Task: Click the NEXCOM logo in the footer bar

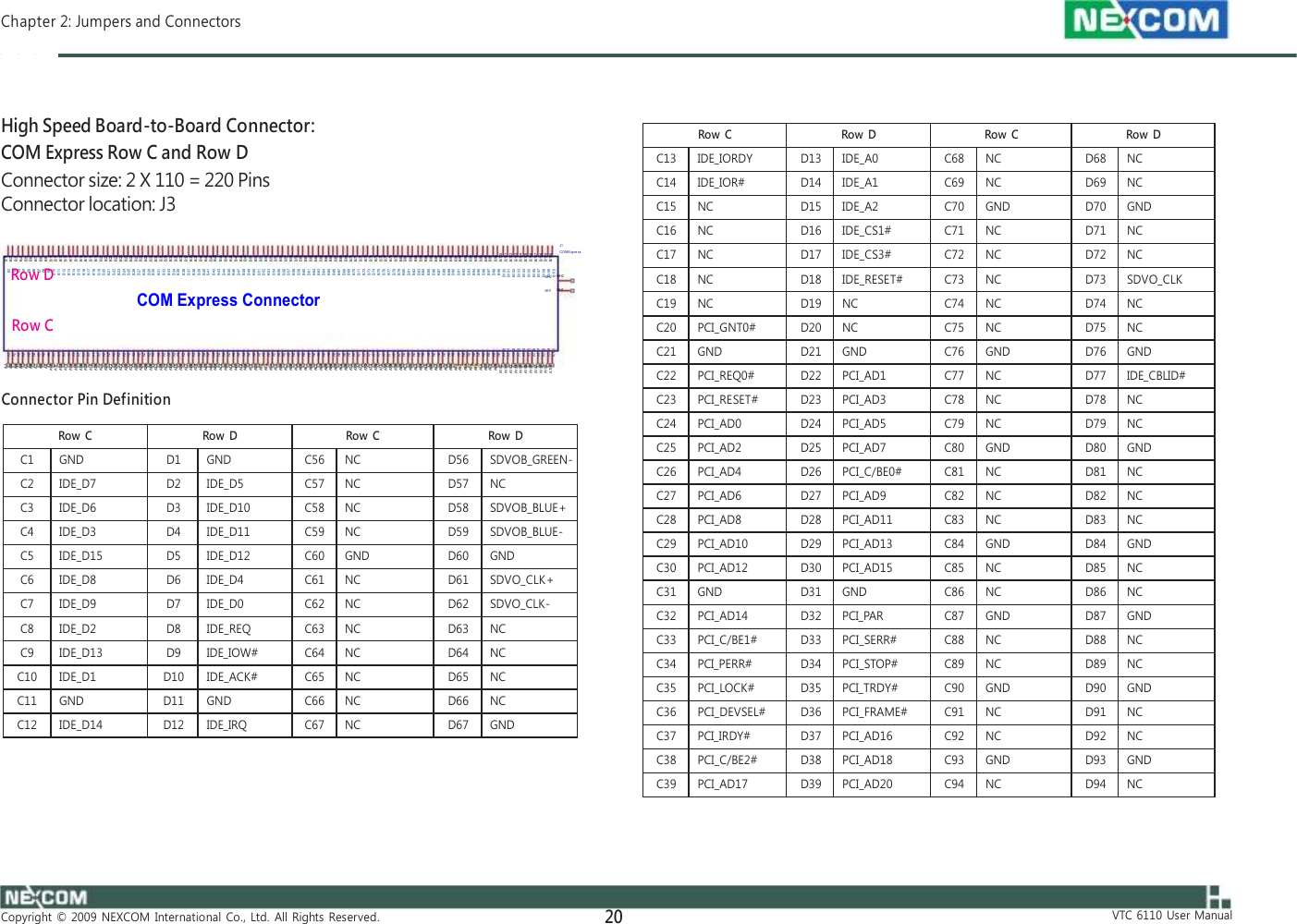Action: pos(44,897)
